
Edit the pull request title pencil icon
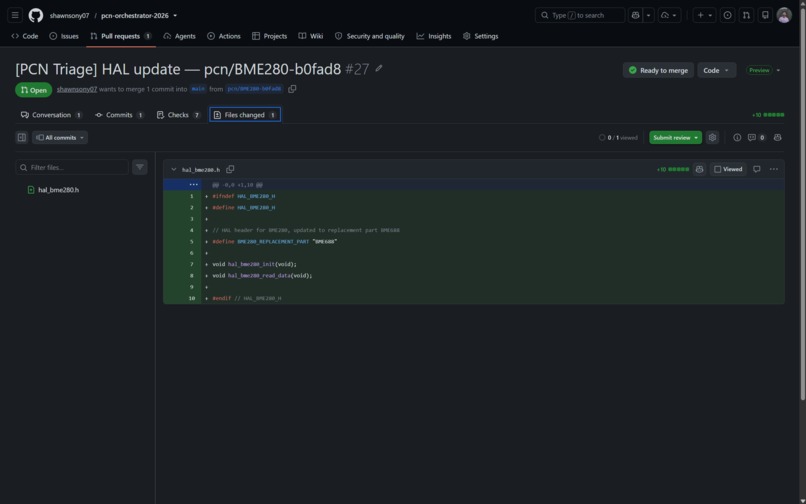pos(379,68)
